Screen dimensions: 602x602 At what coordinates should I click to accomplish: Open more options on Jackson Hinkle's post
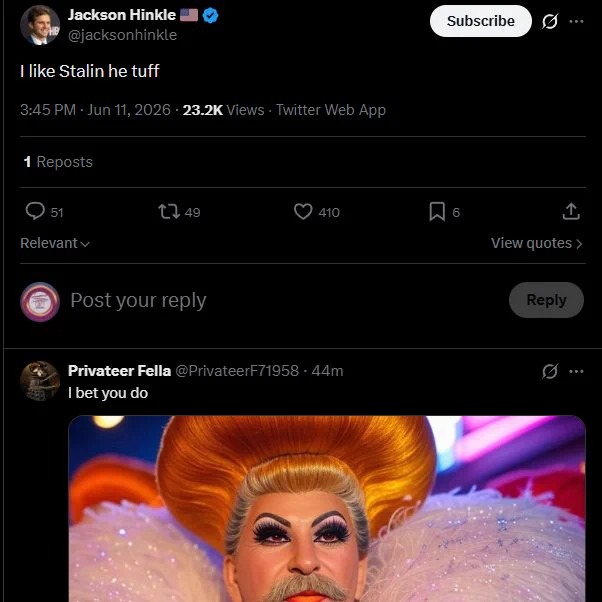576,21
